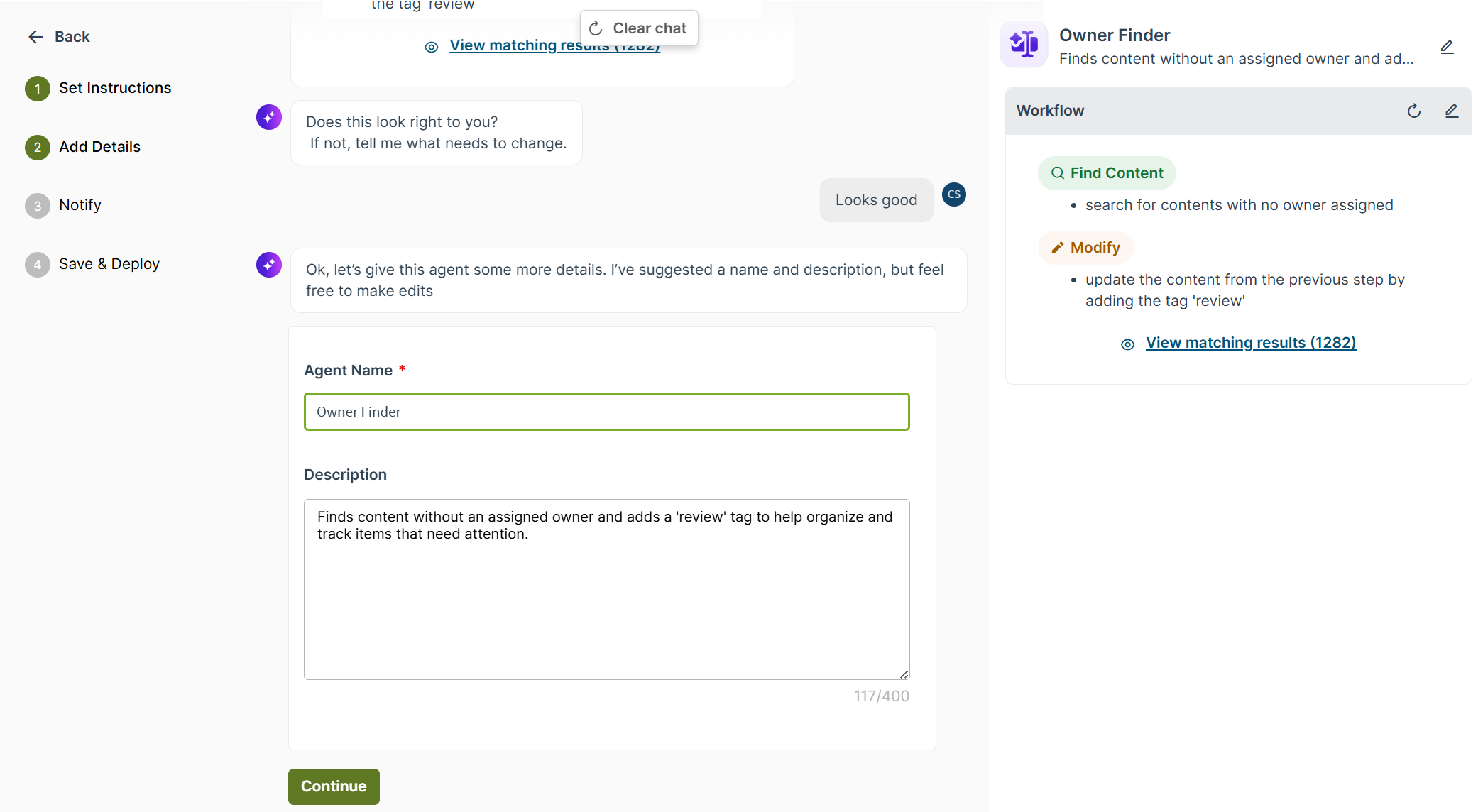Image resolution: width=1483 pixels, height=812 pixels.
Task: Focus the Agent Name input field
Action: (607, 412)
